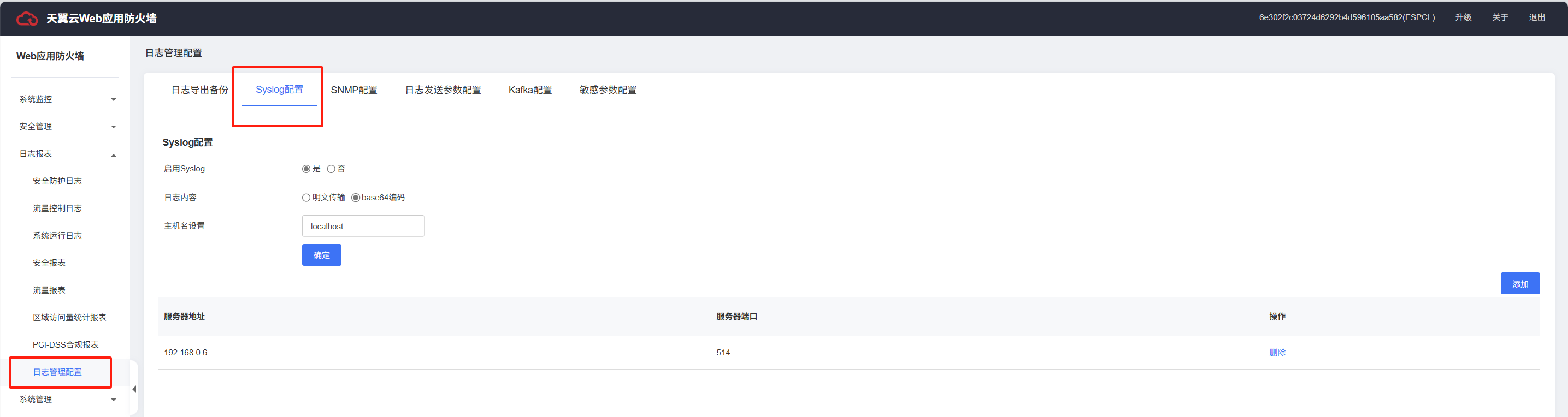This screenshot has width=1568, height=417.
Task: Expand the 系统管理 menu
Action: tap(67, 400)
